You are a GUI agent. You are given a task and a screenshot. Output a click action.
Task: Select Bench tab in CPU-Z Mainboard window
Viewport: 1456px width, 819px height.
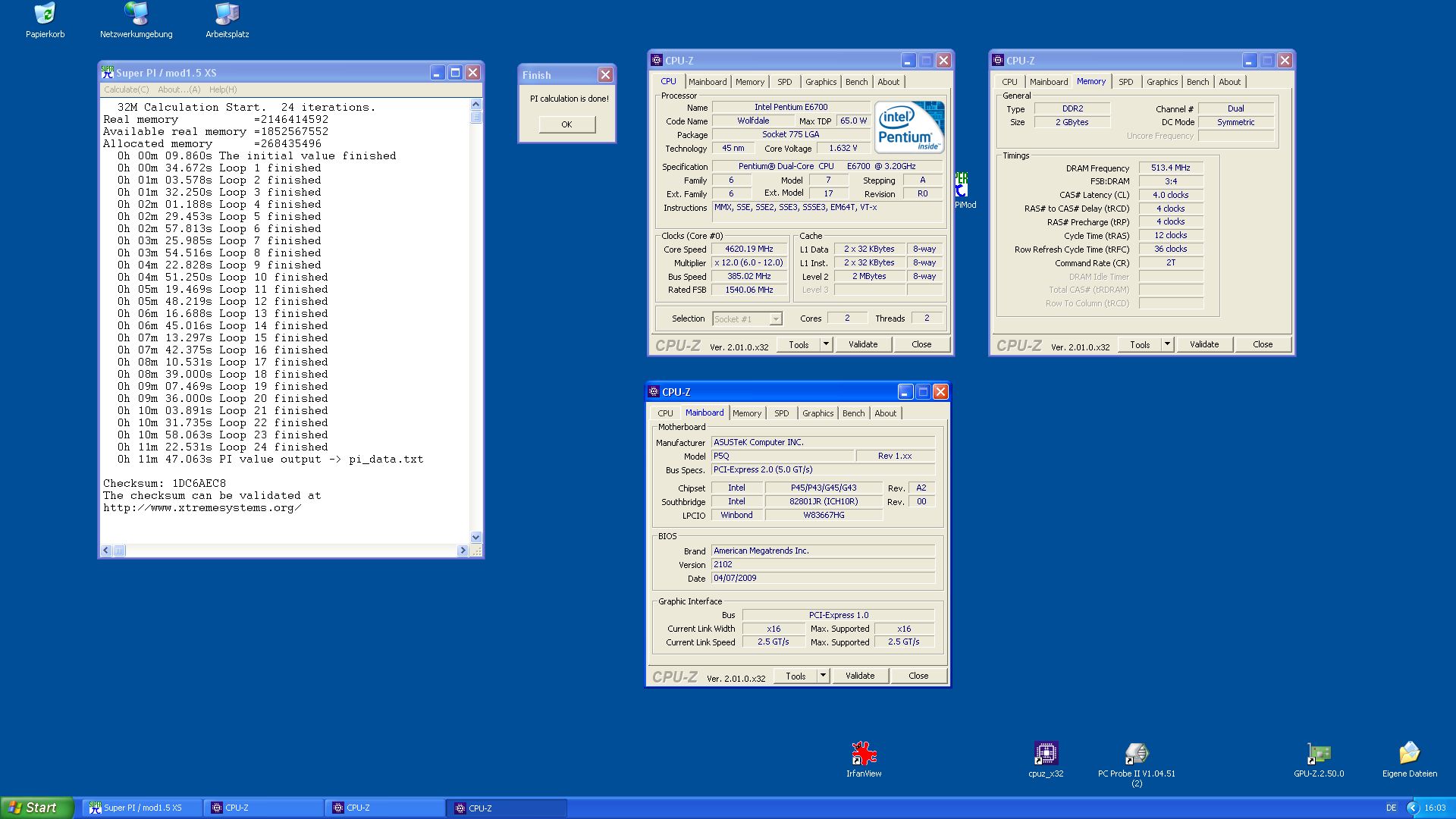pos(853,413)
